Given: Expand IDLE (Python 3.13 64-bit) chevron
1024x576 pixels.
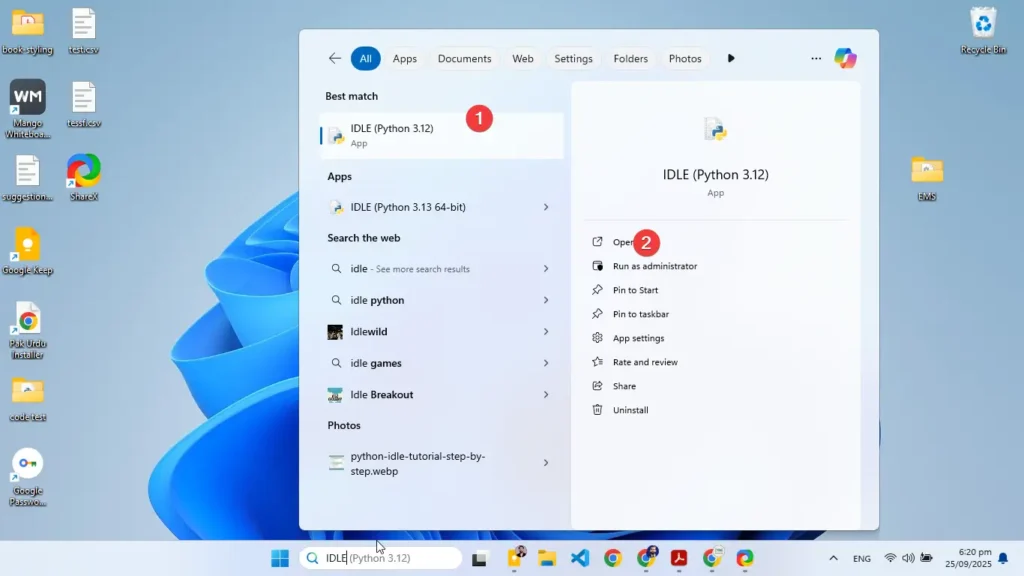Looking at the screenshot, I should 546,207.
